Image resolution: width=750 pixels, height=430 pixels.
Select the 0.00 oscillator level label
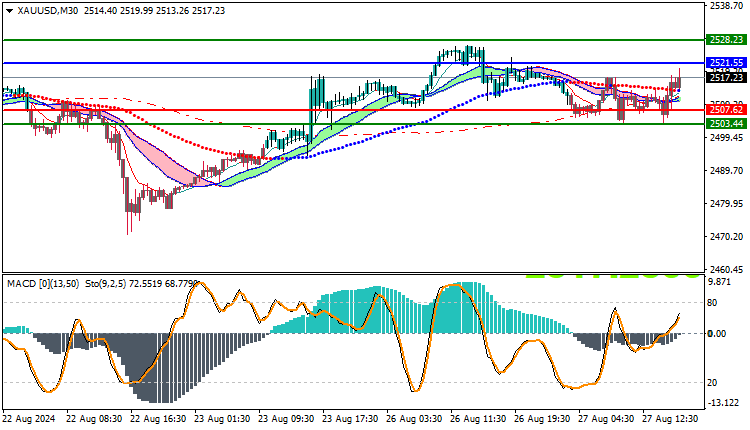point(717,334)
